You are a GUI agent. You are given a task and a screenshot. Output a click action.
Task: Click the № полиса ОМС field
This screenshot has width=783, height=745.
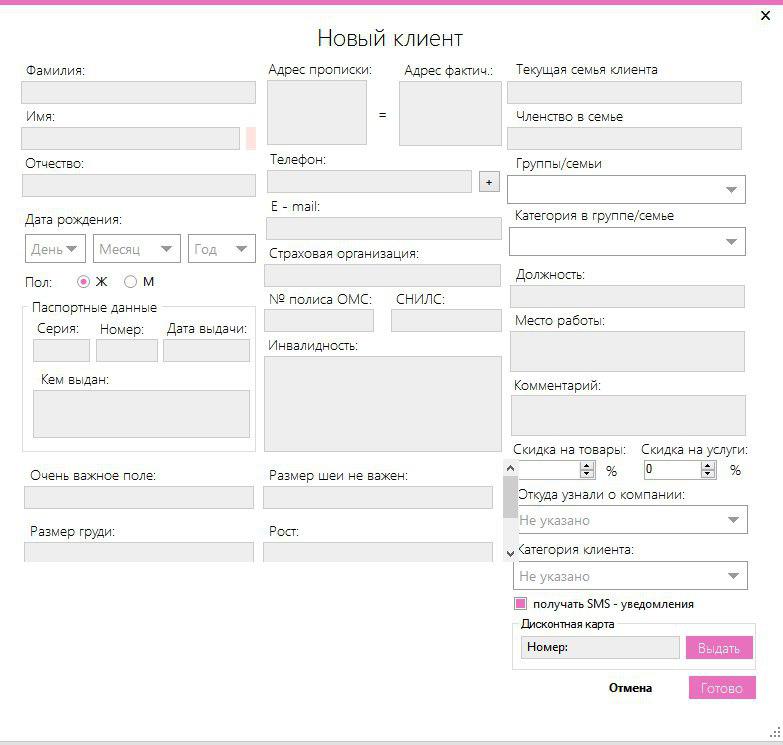pos(319,321)
